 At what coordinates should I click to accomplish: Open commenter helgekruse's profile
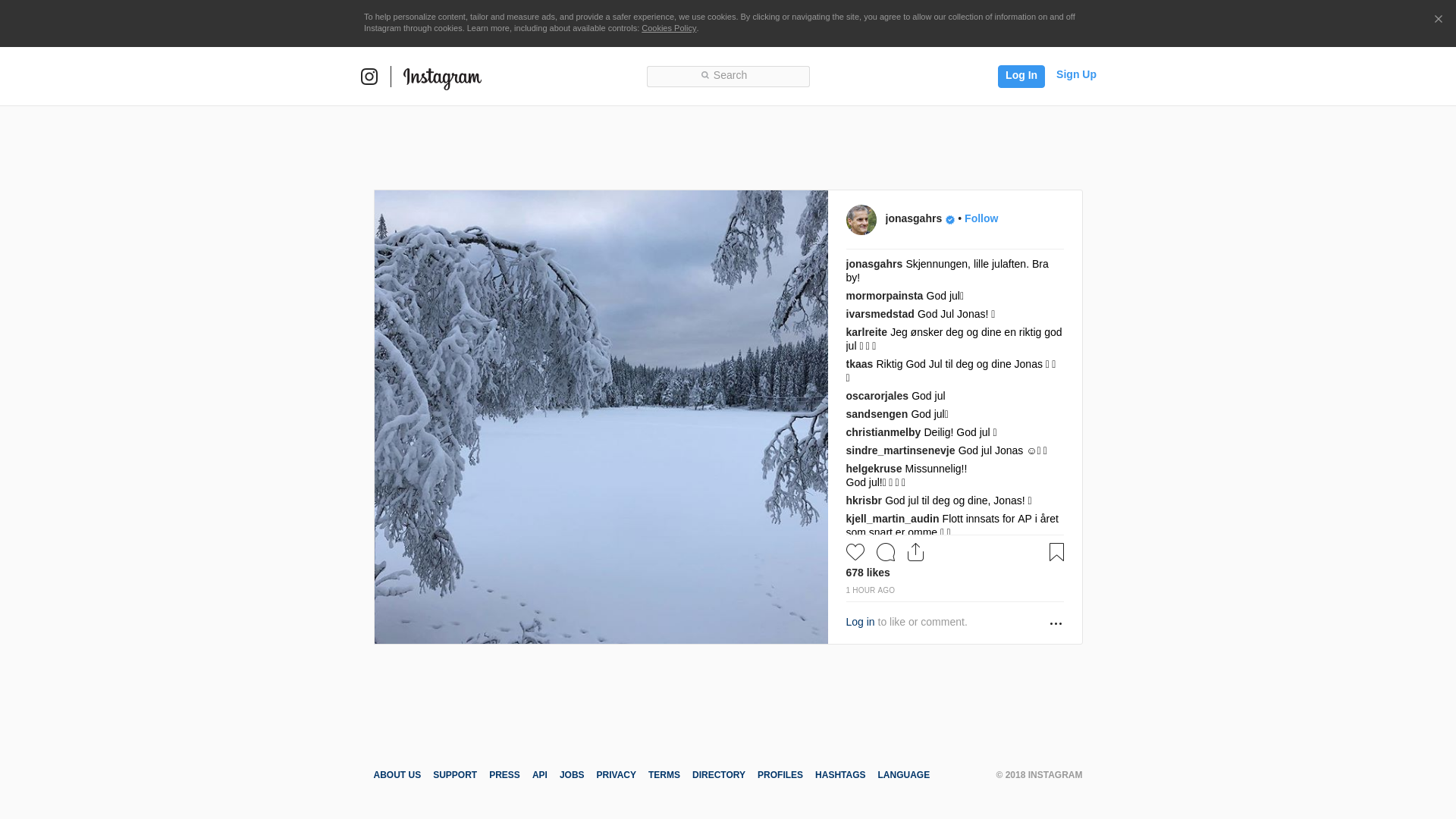tap(874, 469)
